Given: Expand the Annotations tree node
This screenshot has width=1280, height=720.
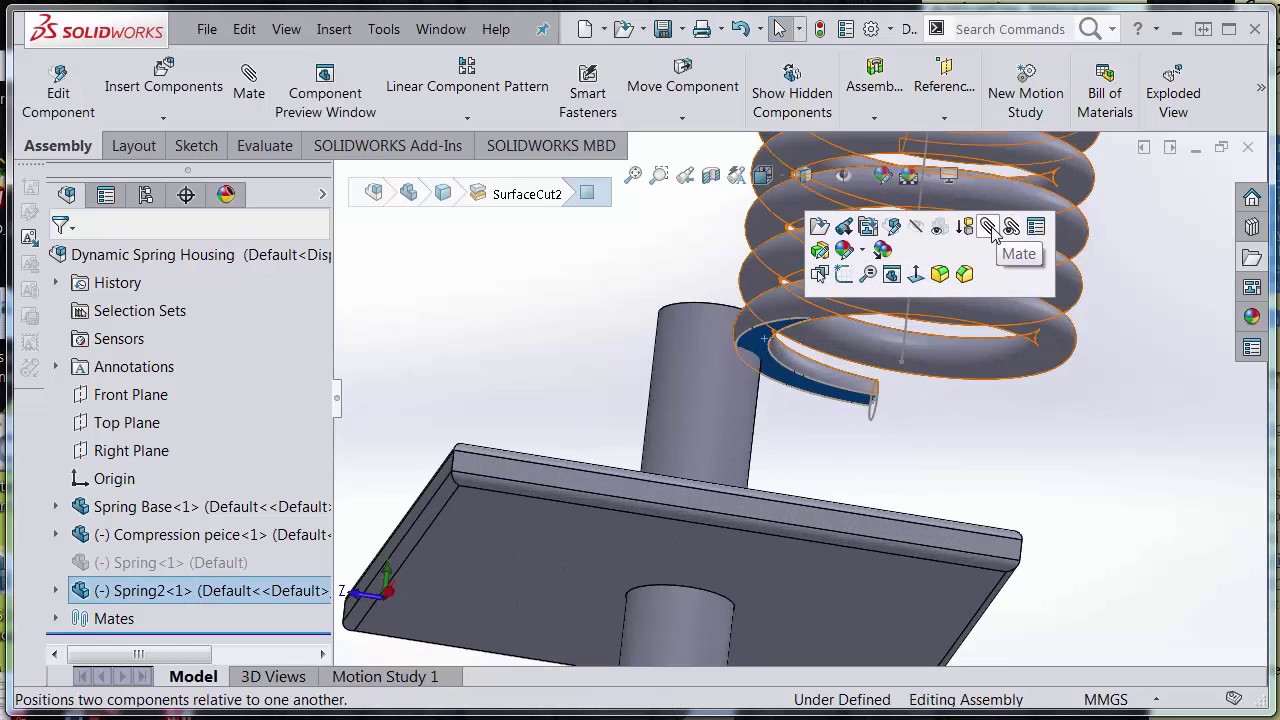Looking at the screenshot, I should [56, 367].
